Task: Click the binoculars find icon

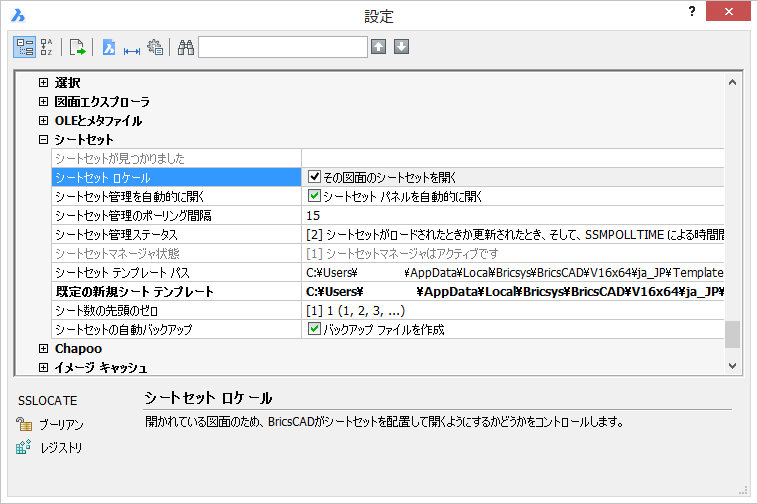Action: [x=186, y=47]
